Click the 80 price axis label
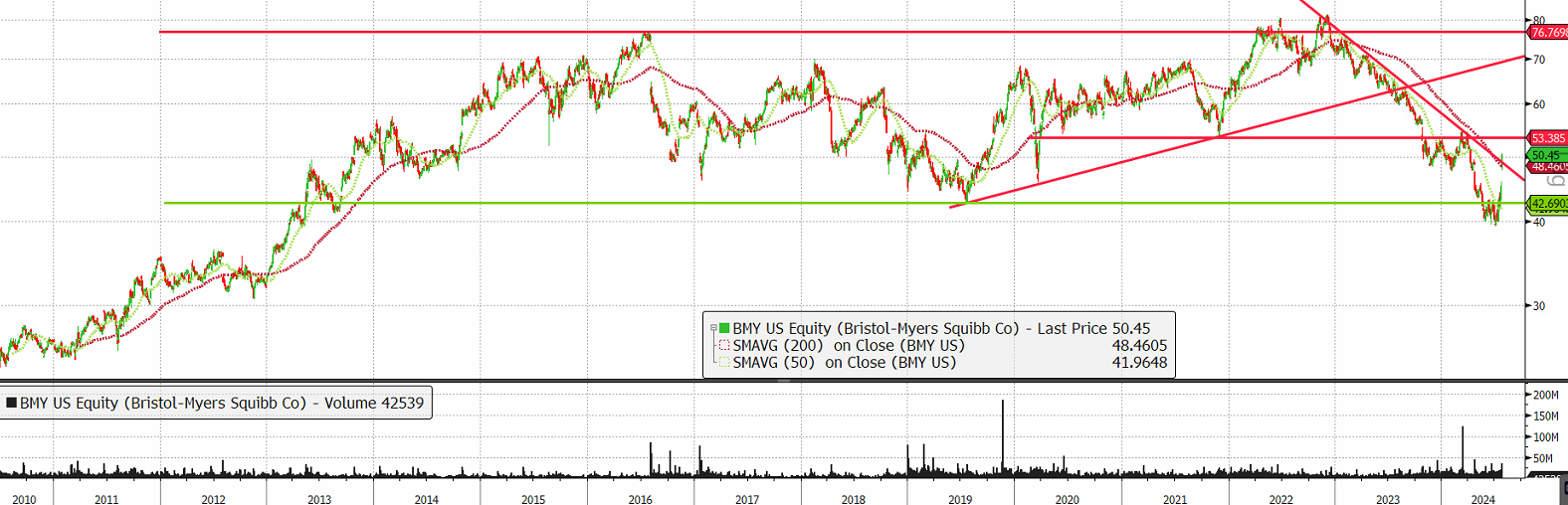 pos(1539,20)
